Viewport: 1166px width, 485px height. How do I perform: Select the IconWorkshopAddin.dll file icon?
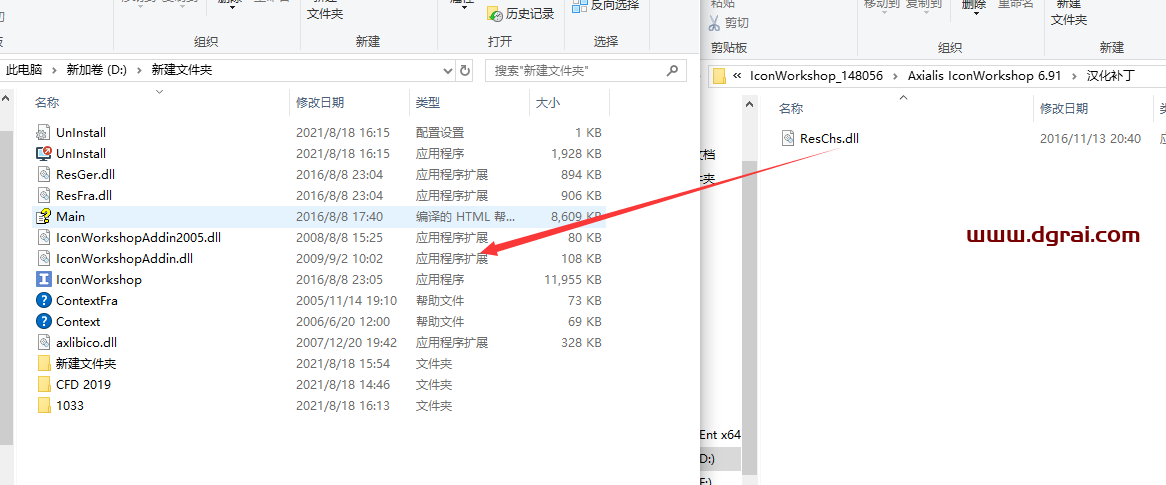coord(43,259)
